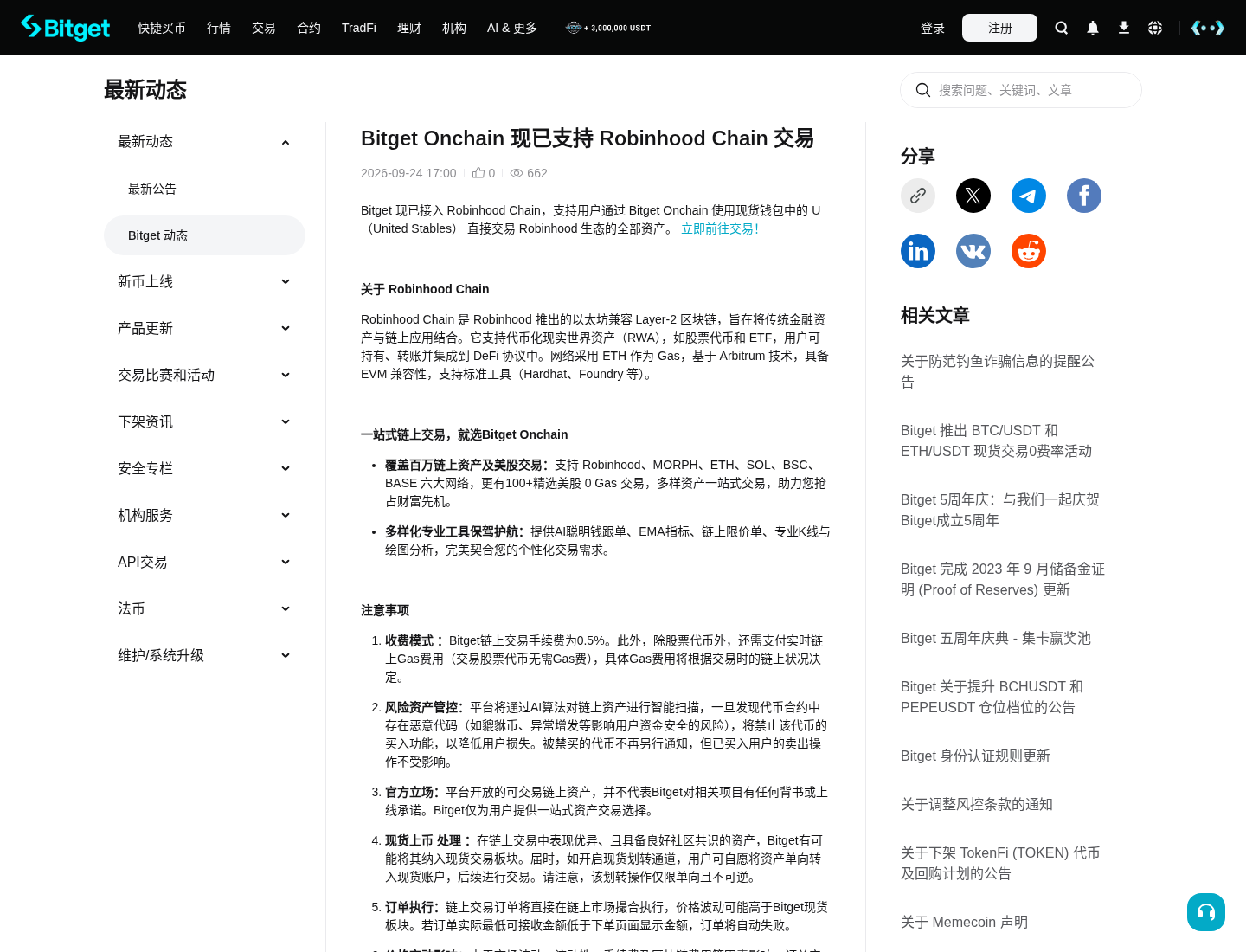Open related article 关于 Memecoin 声明
This screenshot has width=1246, height=952.
[965, 922]
